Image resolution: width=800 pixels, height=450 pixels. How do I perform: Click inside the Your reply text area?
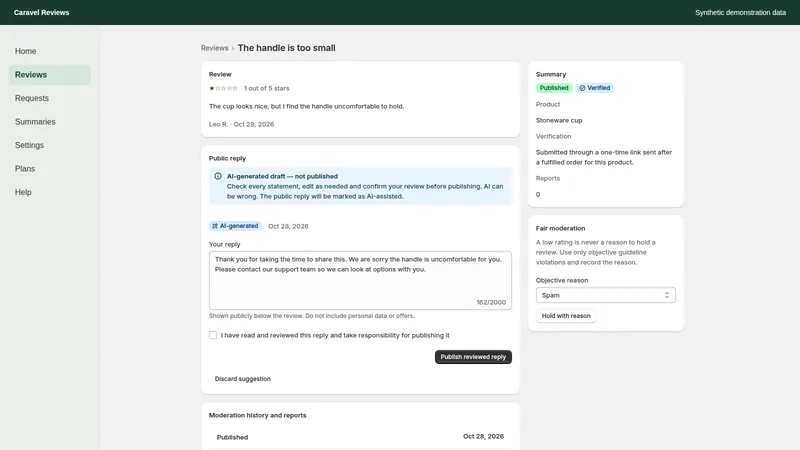(x=360, y=280)
